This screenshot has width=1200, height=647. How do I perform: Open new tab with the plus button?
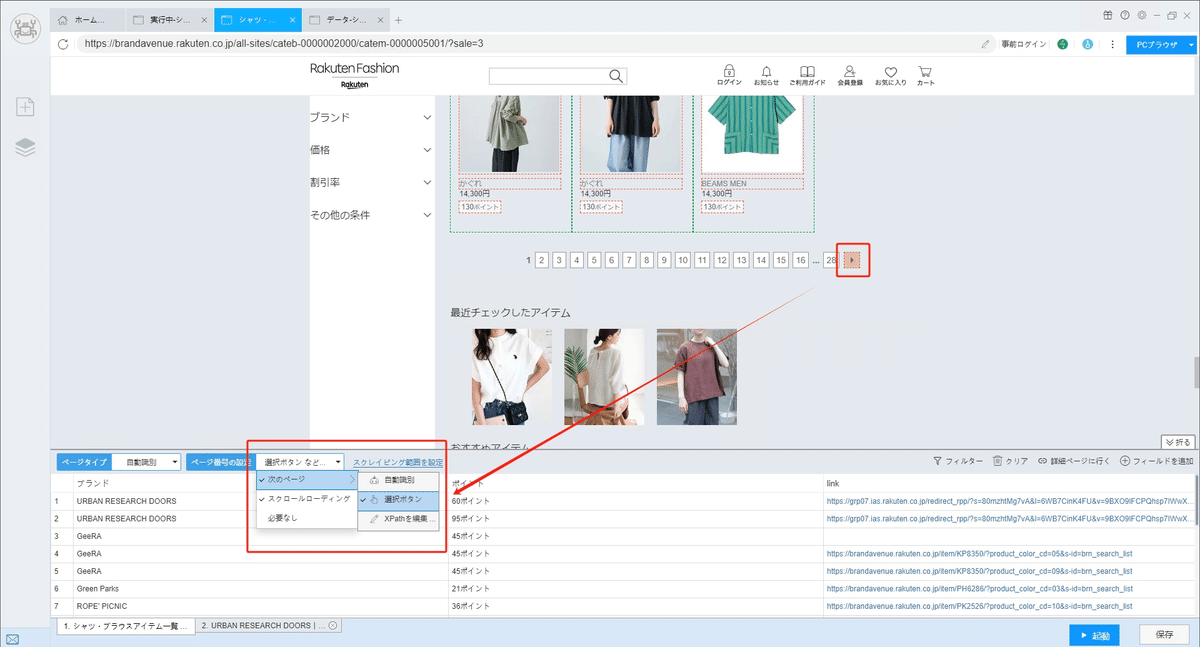coord(398,20)
